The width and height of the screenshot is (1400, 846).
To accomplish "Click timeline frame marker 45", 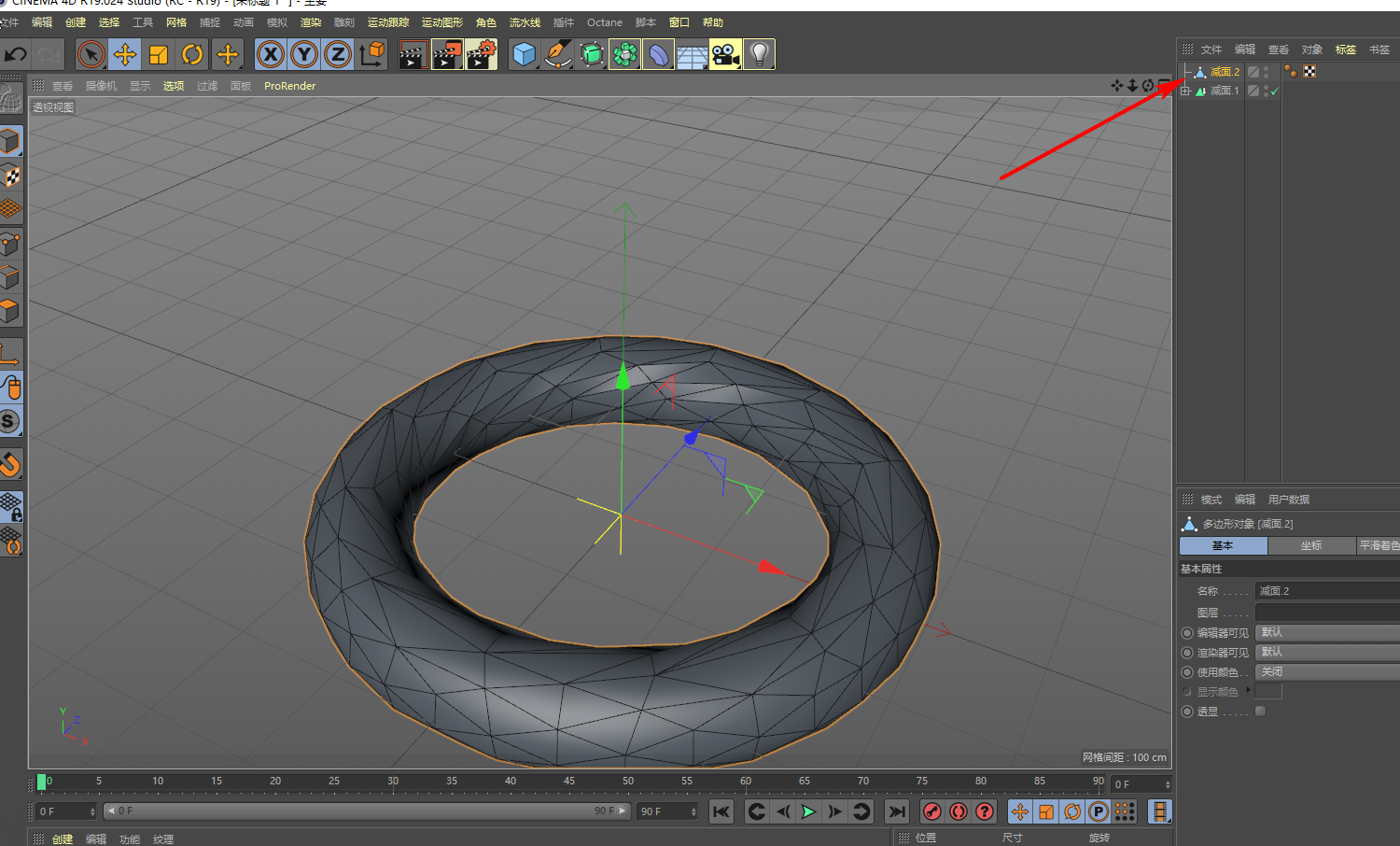I will pos(569,781).
